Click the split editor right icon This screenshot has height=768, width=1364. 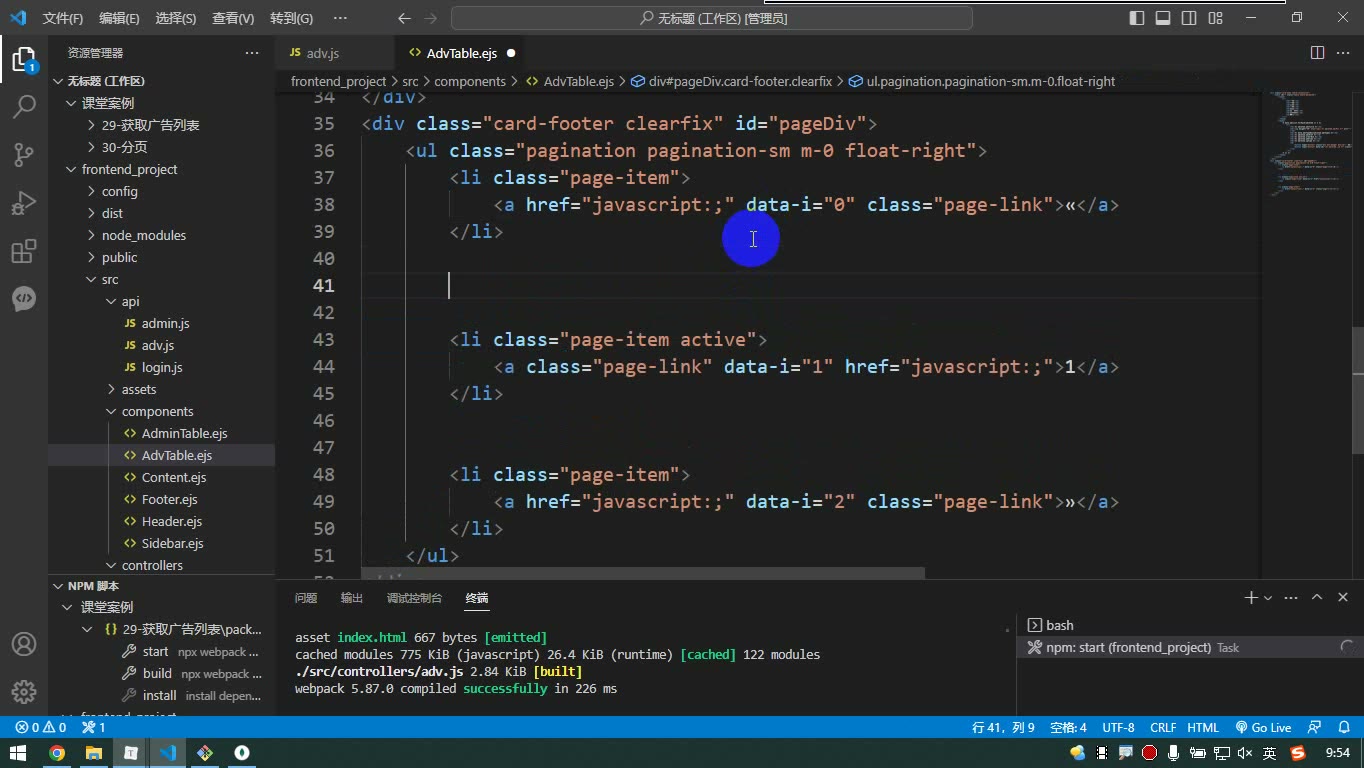(x=1317, y=53)
